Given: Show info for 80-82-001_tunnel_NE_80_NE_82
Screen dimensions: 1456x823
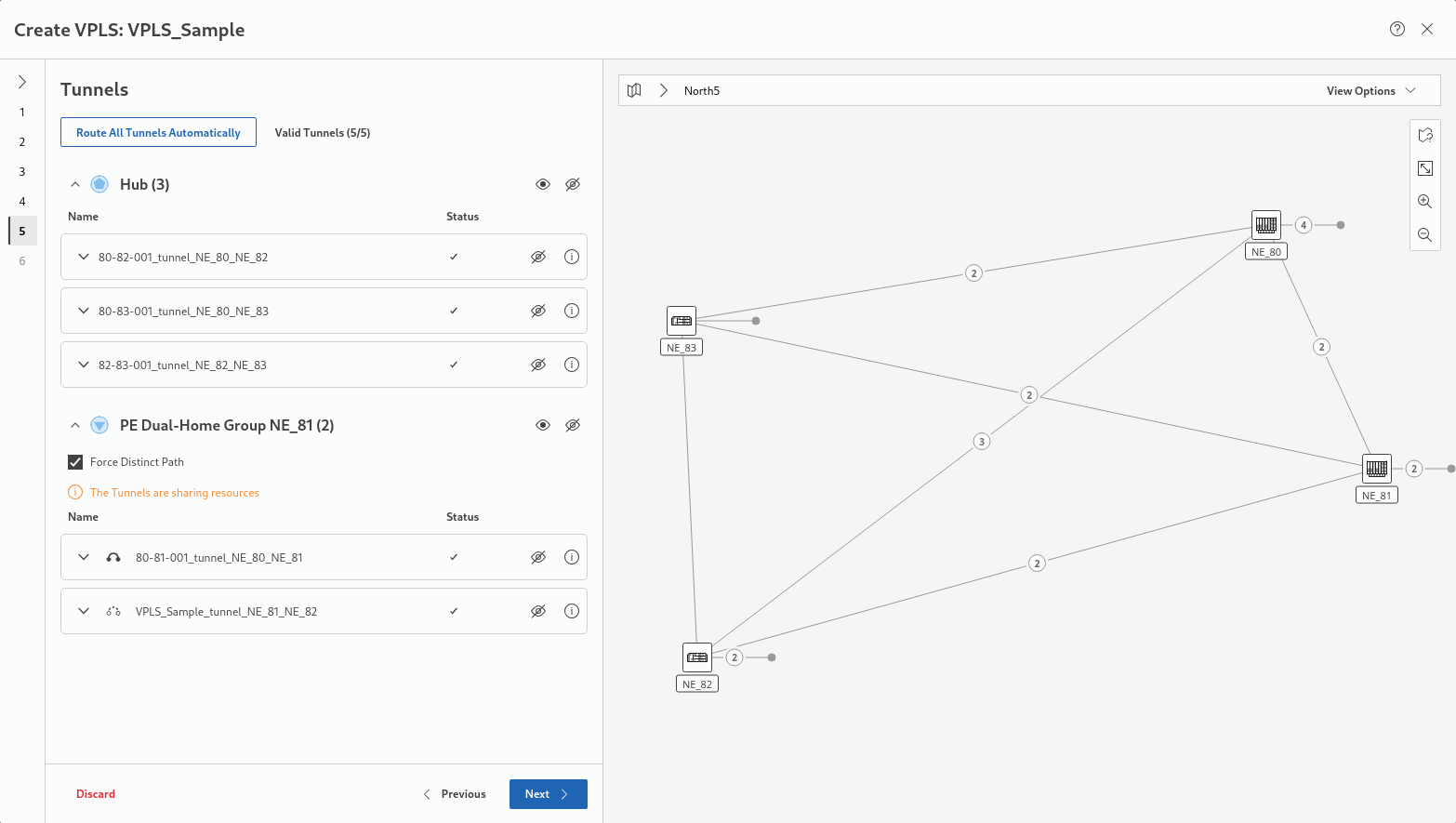Looking at the screenshot, I should coord(572,257).
